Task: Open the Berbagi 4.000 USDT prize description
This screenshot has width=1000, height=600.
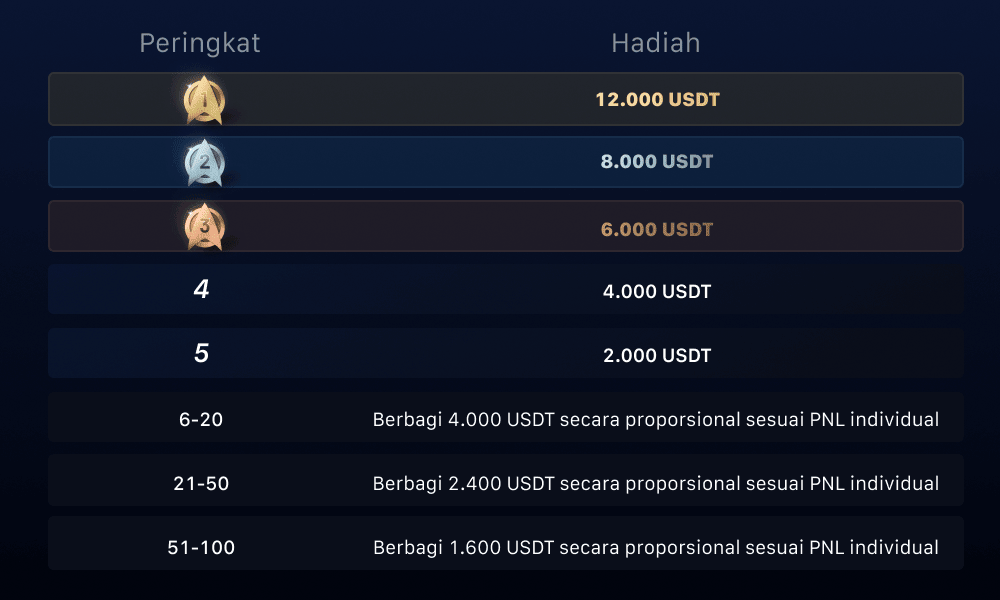Action: [x=656, y=420]
